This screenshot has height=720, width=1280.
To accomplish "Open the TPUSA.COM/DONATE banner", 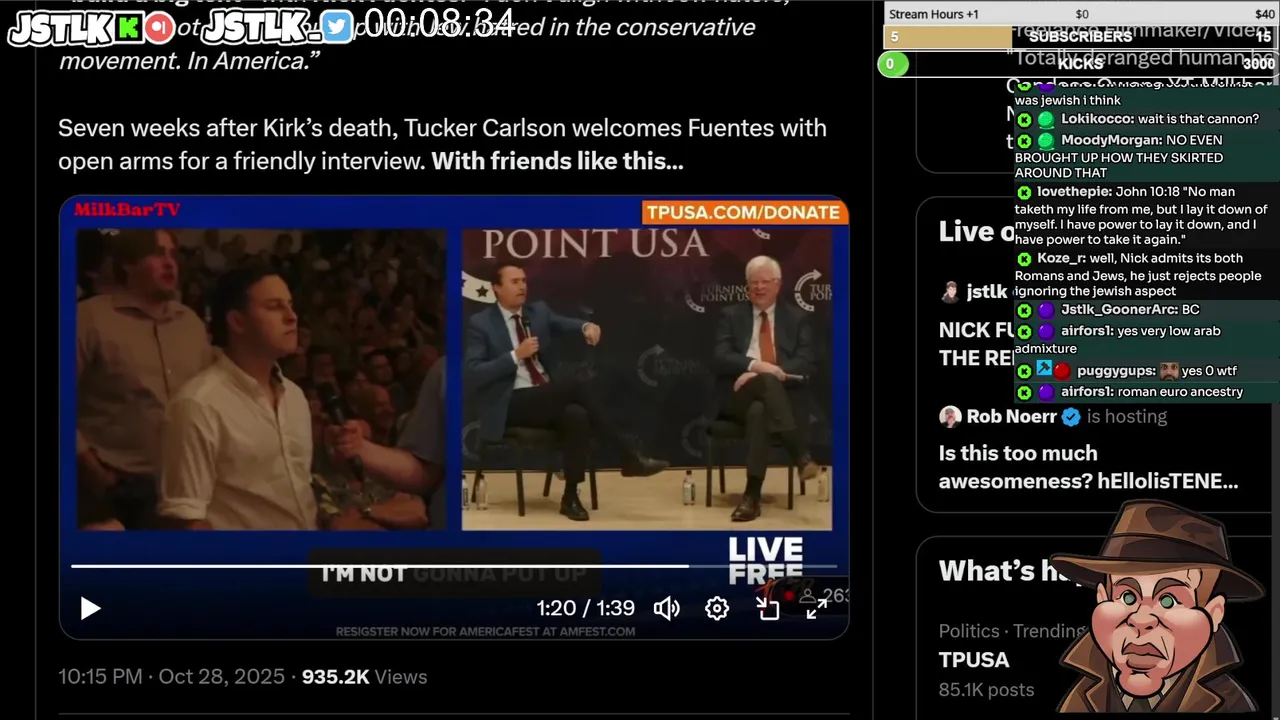I will click(x=744, y=212).
